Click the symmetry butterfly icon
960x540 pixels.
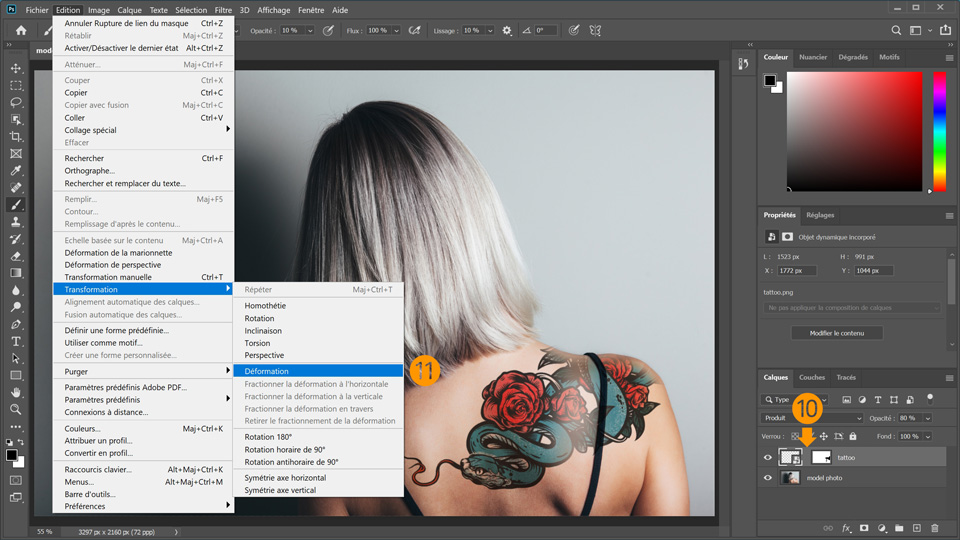tap(595, 31)
